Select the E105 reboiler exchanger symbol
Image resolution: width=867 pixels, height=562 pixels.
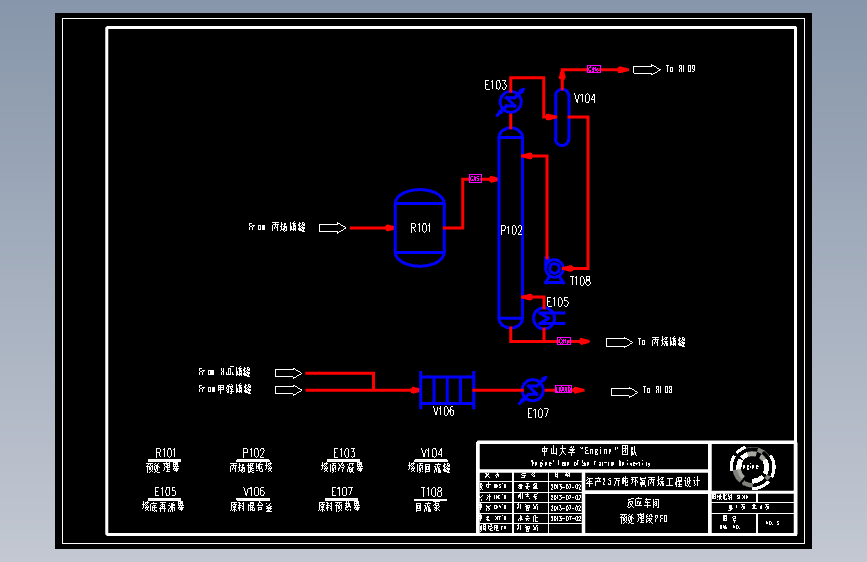click(547, 318)
